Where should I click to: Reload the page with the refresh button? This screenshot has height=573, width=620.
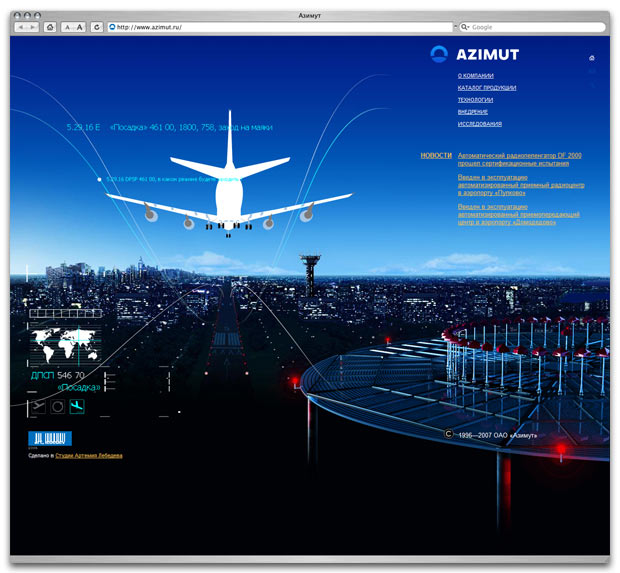pos(97,27)
